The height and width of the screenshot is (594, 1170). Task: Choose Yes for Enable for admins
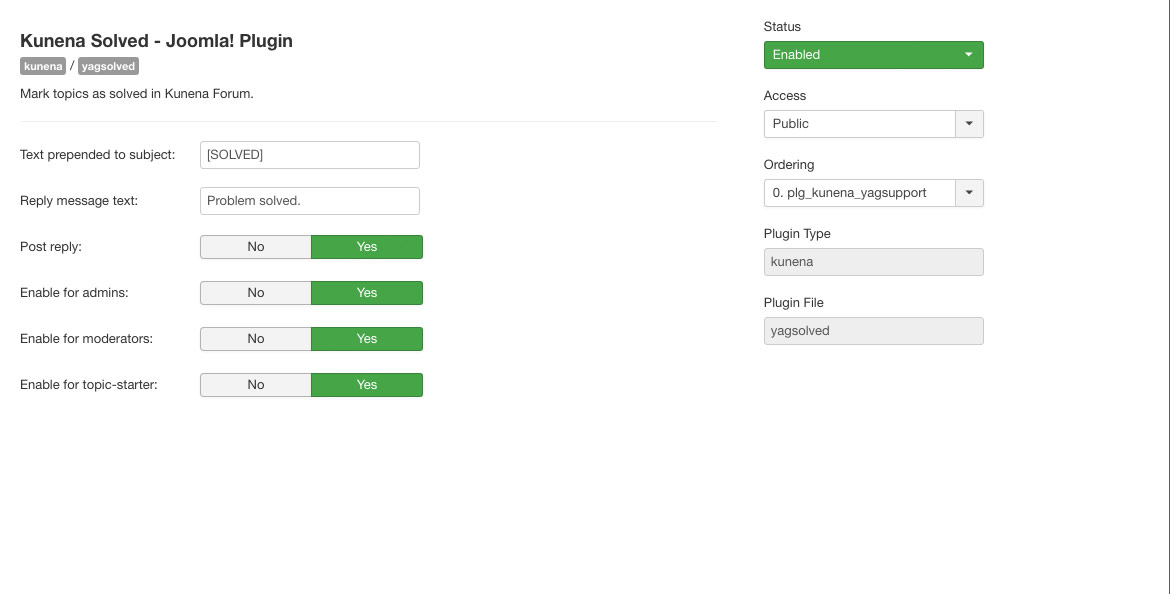click(x=367, y=293)
